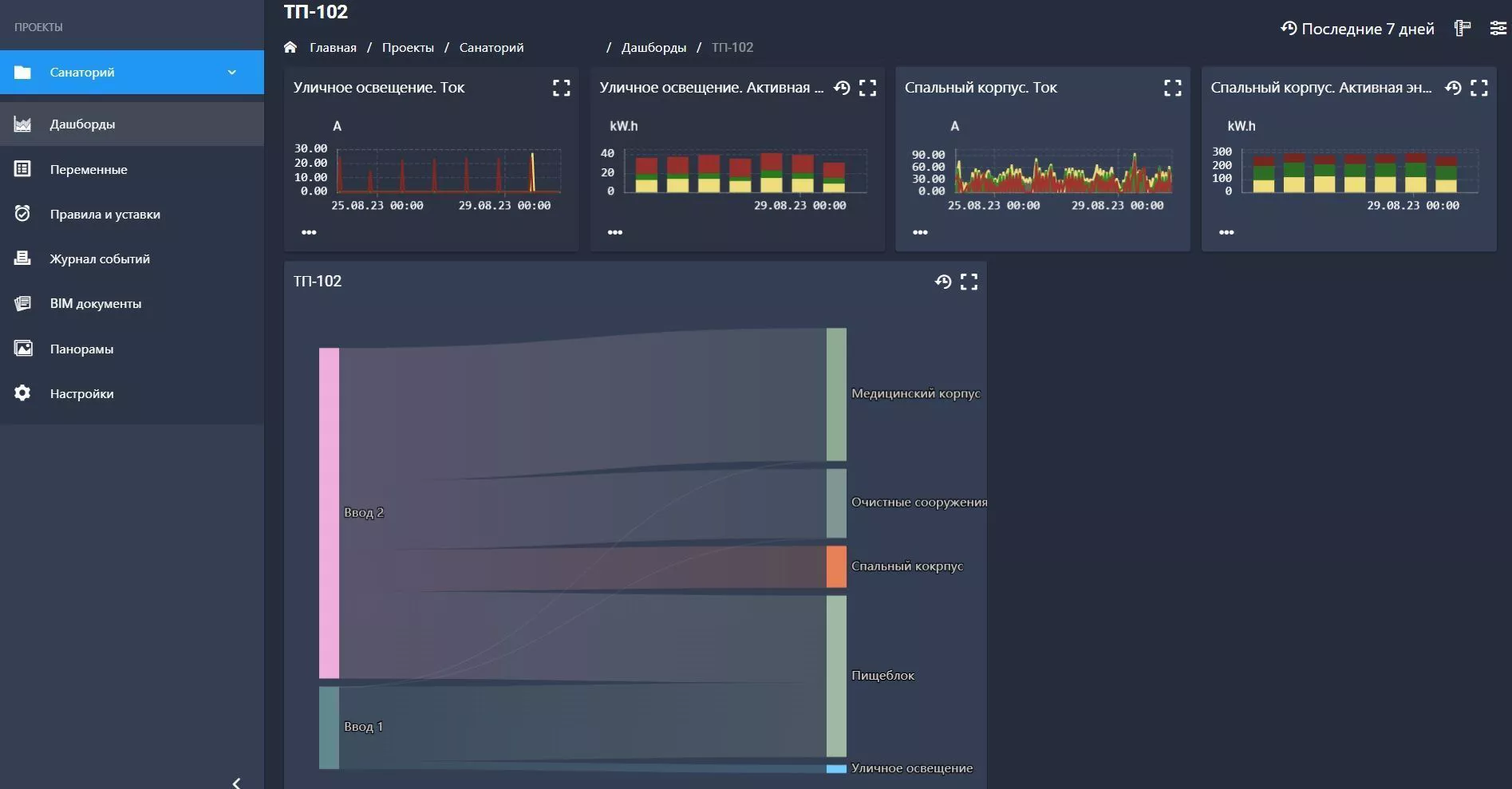Open the Дашборды sidebar item
The image size is (1512, 789).
coord(132,124)
